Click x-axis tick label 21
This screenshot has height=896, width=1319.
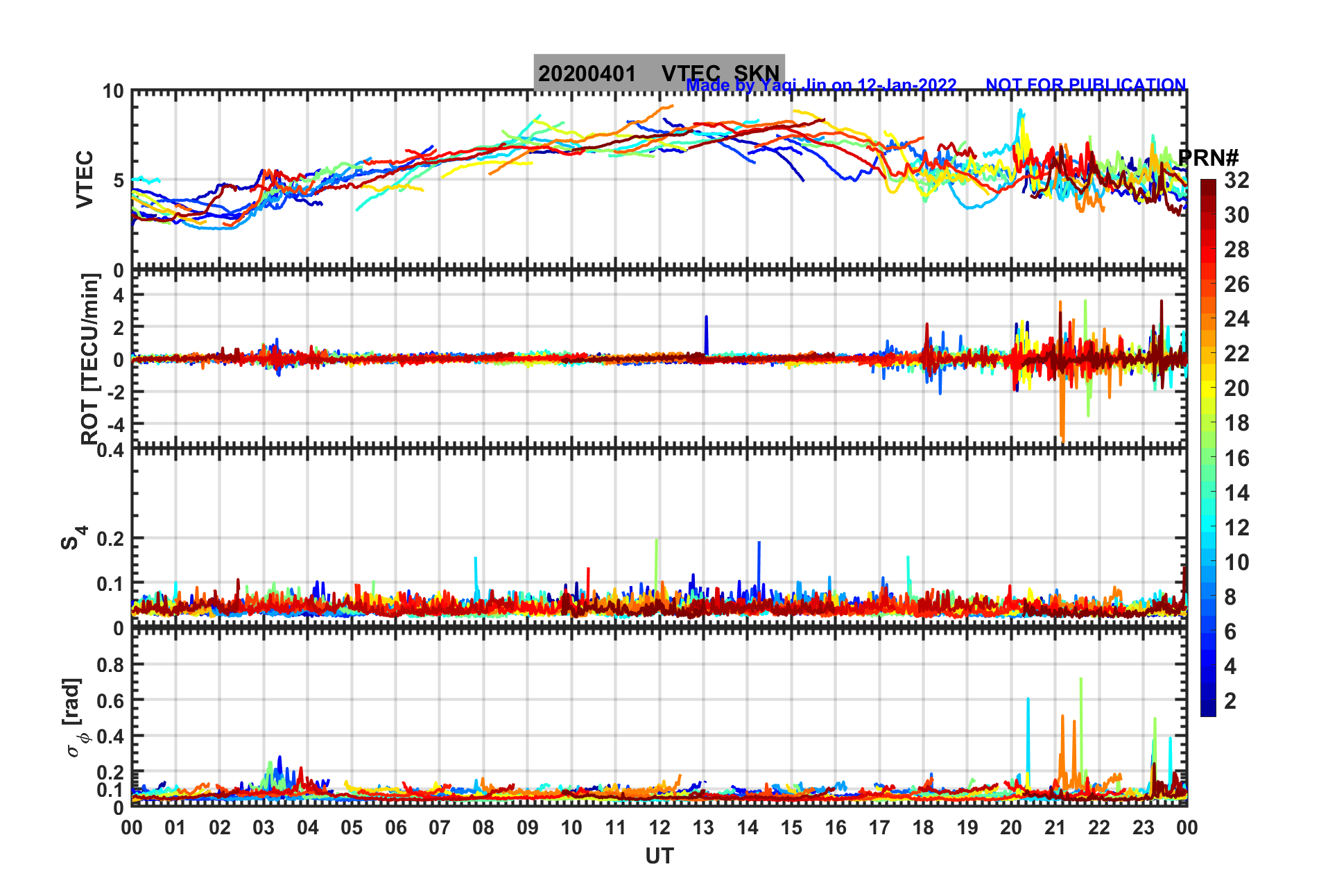coord(1055,827)
